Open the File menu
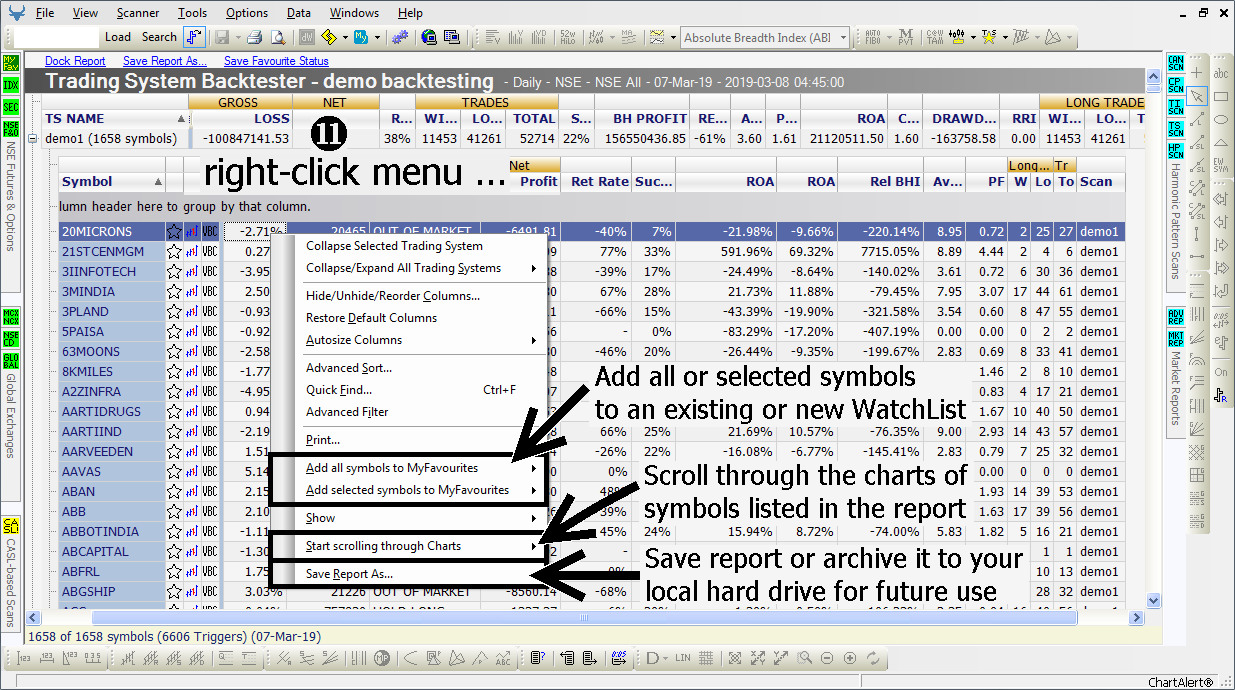Image resolution: width=1235 pixels, height=690 pixels. pyautogui.click(x=45, y=13)
